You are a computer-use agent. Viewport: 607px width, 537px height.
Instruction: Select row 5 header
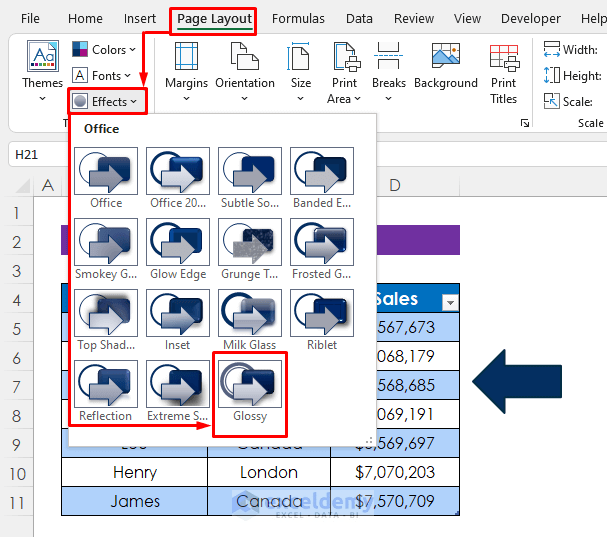(x=16, y=329)
